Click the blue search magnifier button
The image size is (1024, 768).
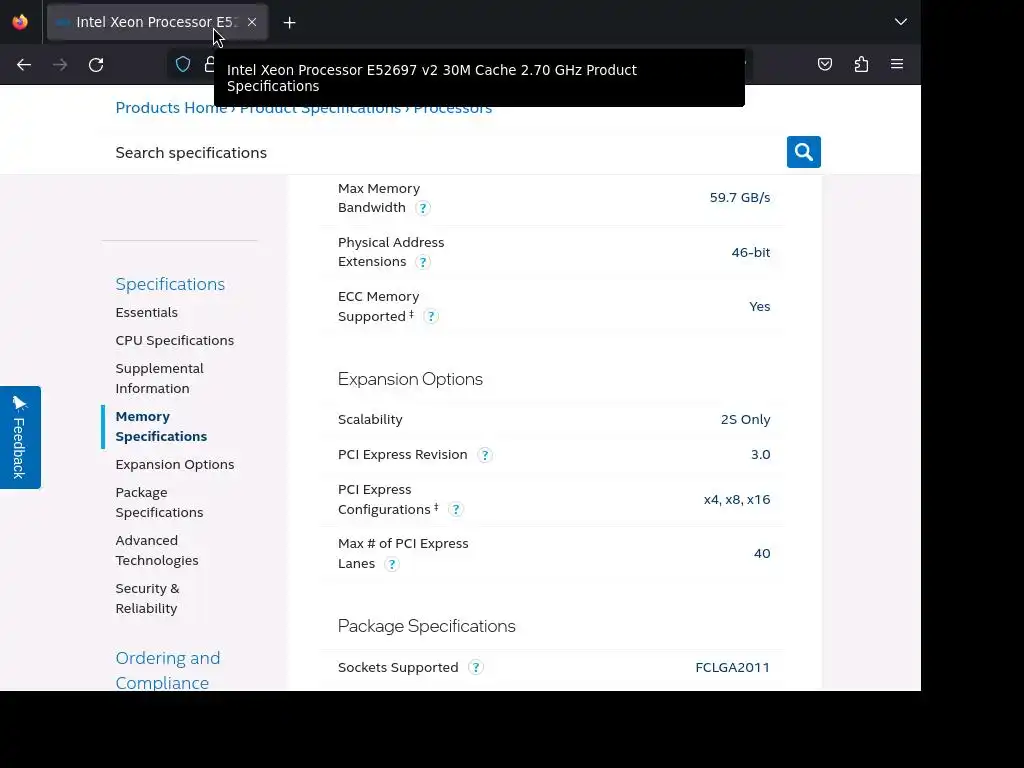click(803, 152)
